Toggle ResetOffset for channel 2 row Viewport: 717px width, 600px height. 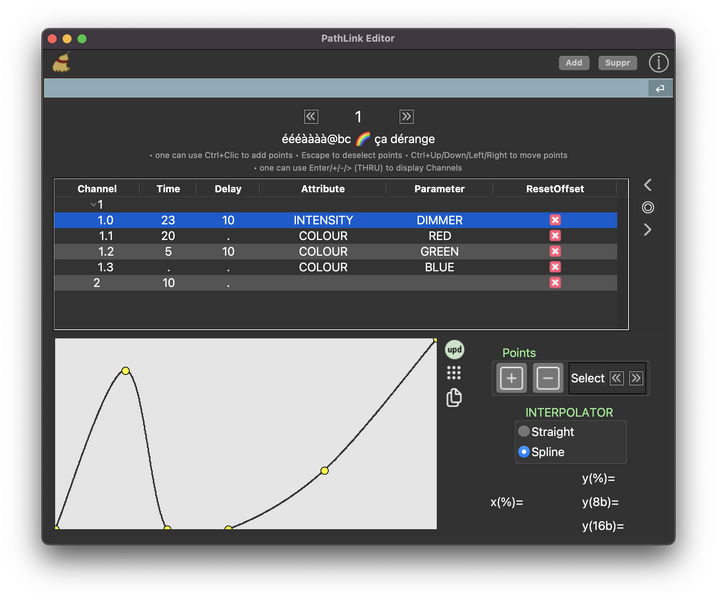click(x=555, y=283)
